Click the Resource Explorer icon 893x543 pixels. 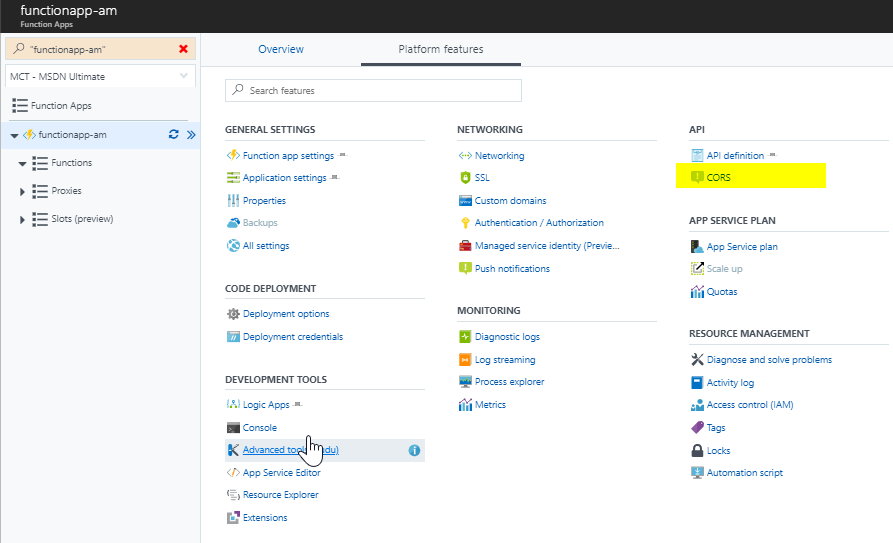(233, 495)
